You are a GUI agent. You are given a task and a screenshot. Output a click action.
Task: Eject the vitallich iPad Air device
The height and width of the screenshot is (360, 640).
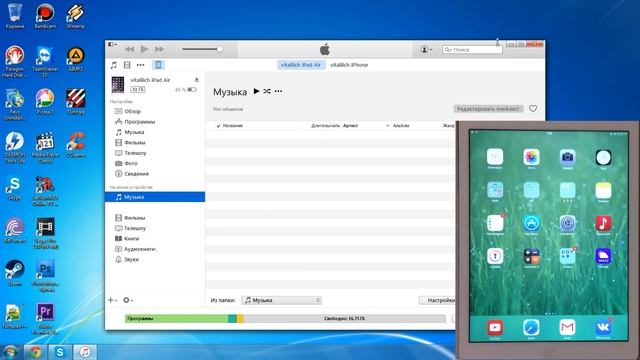click(196, 80)
